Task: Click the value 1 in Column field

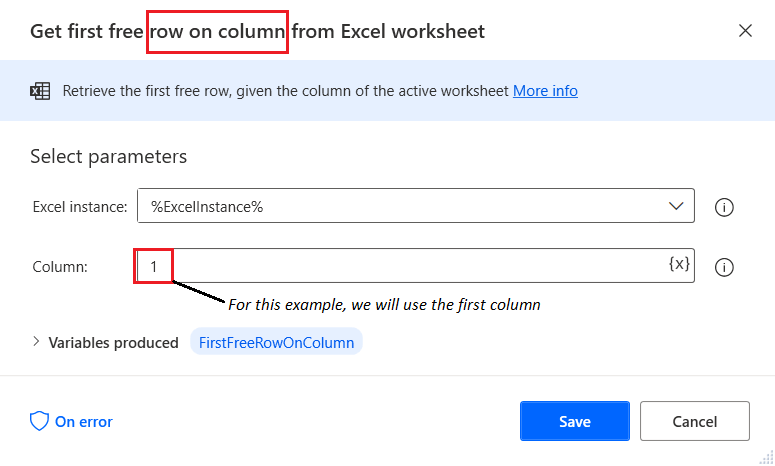Action: pos(154,267)
